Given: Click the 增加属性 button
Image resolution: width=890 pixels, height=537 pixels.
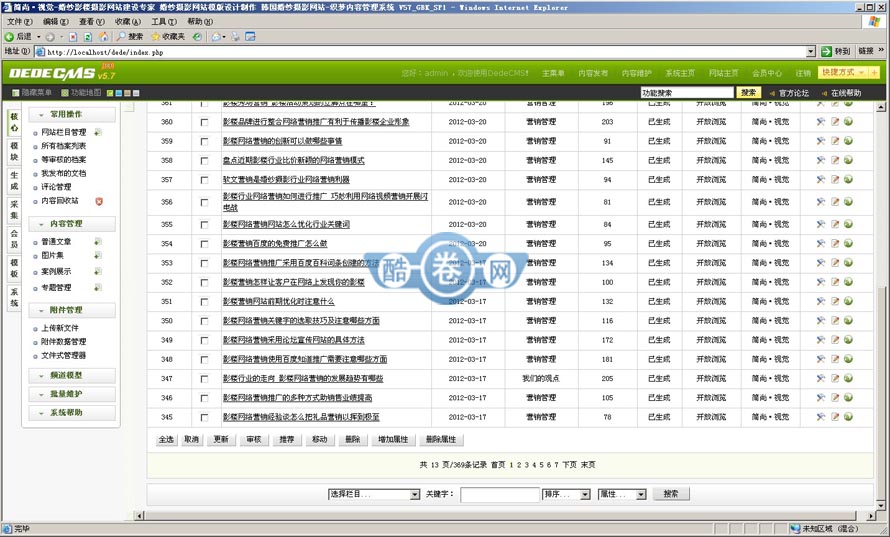Looking at the screenshot, I should click(x=393, y=439).
